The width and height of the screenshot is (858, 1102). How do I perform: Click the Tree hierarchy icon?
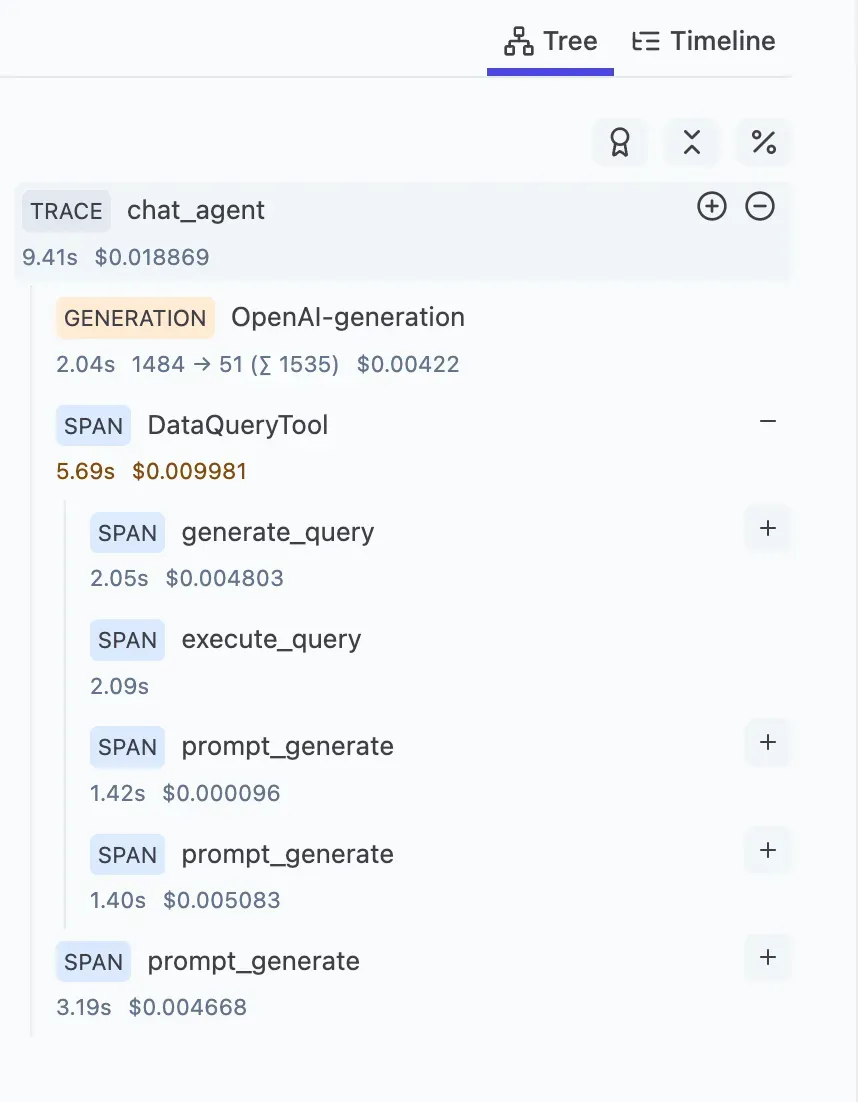click(519, 41)
